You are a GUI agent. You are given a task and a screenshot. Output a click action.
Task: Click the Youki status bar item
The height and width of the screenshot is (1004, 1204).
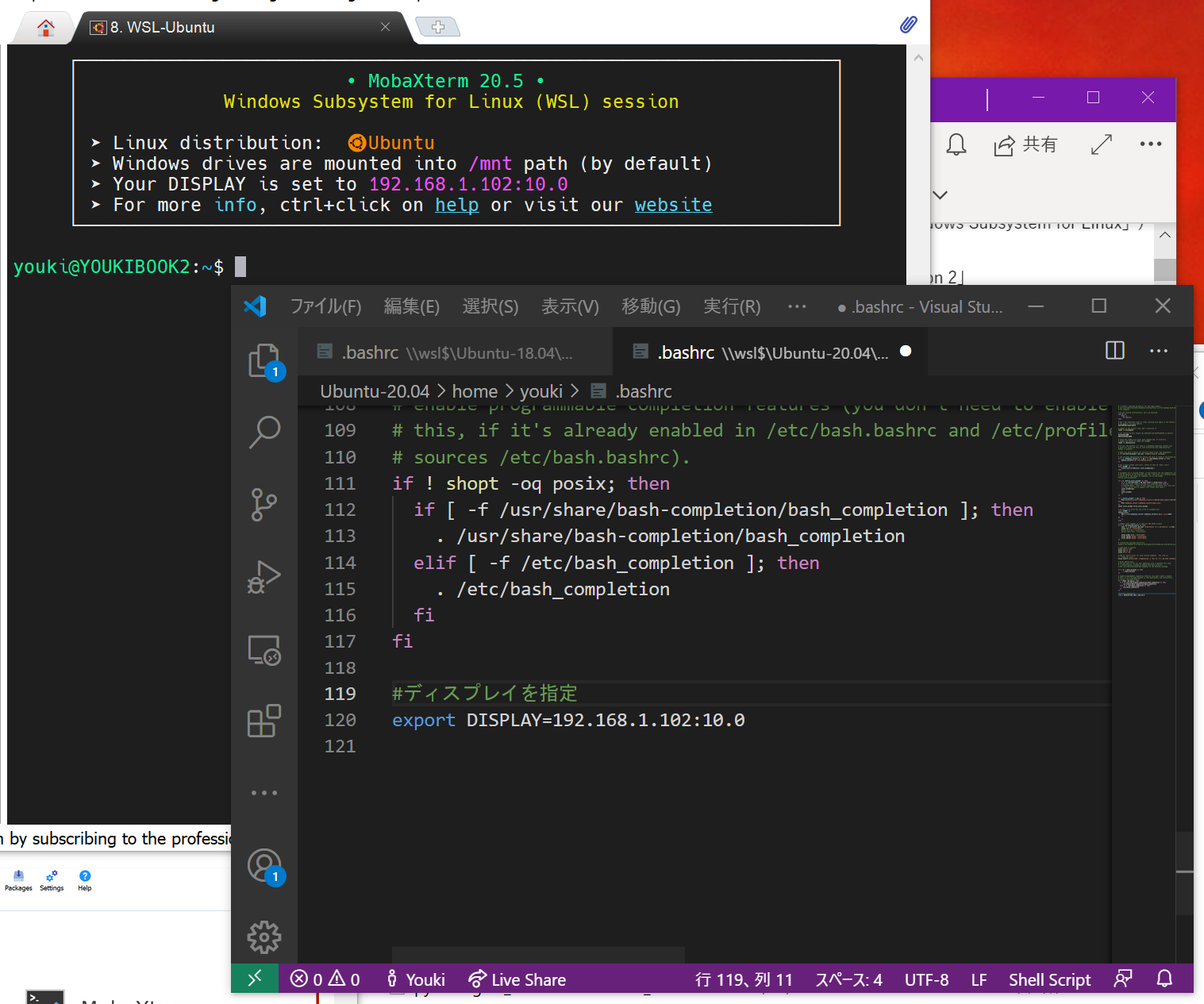click(416, 979)
